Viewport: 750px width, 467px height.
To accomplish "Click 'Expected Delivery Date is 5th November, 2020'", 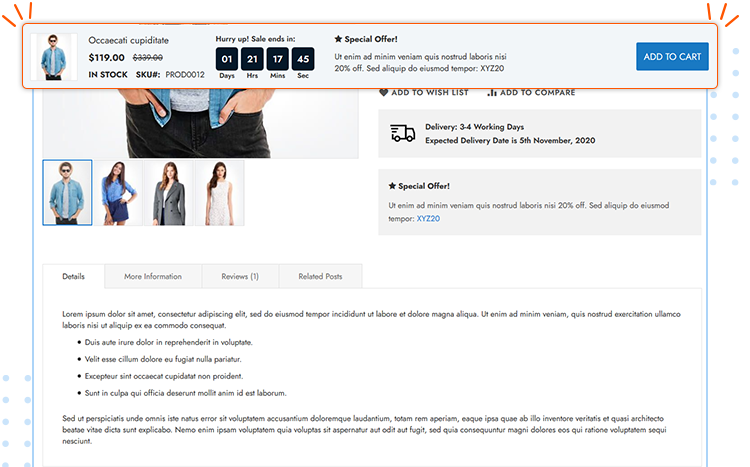I will coord(510,140).
